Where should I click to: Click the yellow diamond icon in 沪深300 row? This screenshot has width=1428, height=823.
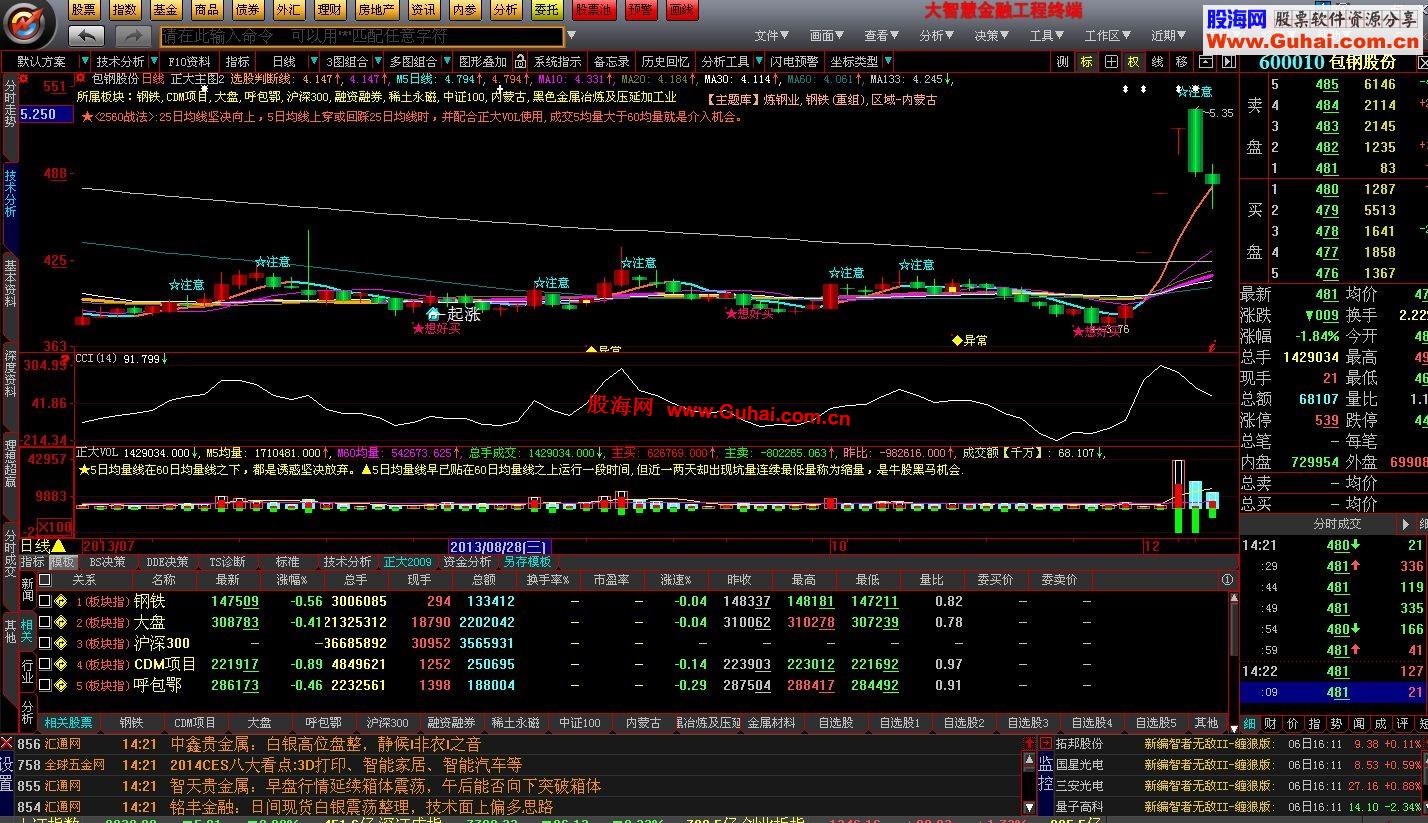click(60, 643)
